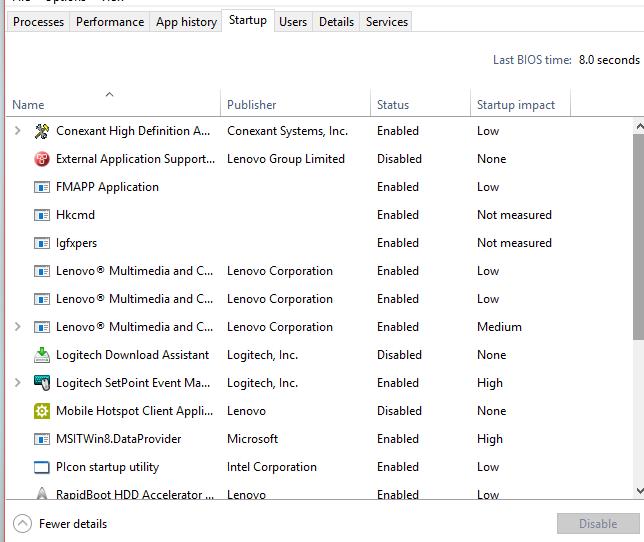Screen dimensions: 644x542
Task: Click the Logitech Download Assistant icon
Action: coord(42,355)
